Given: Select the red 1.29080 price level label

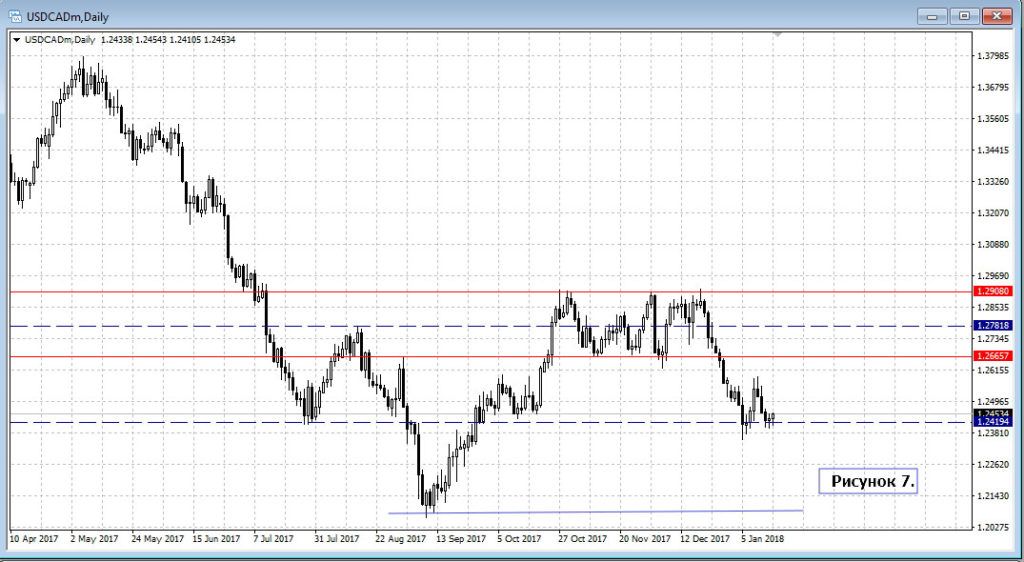Looking at the screenshot, I should click(992, 292).
